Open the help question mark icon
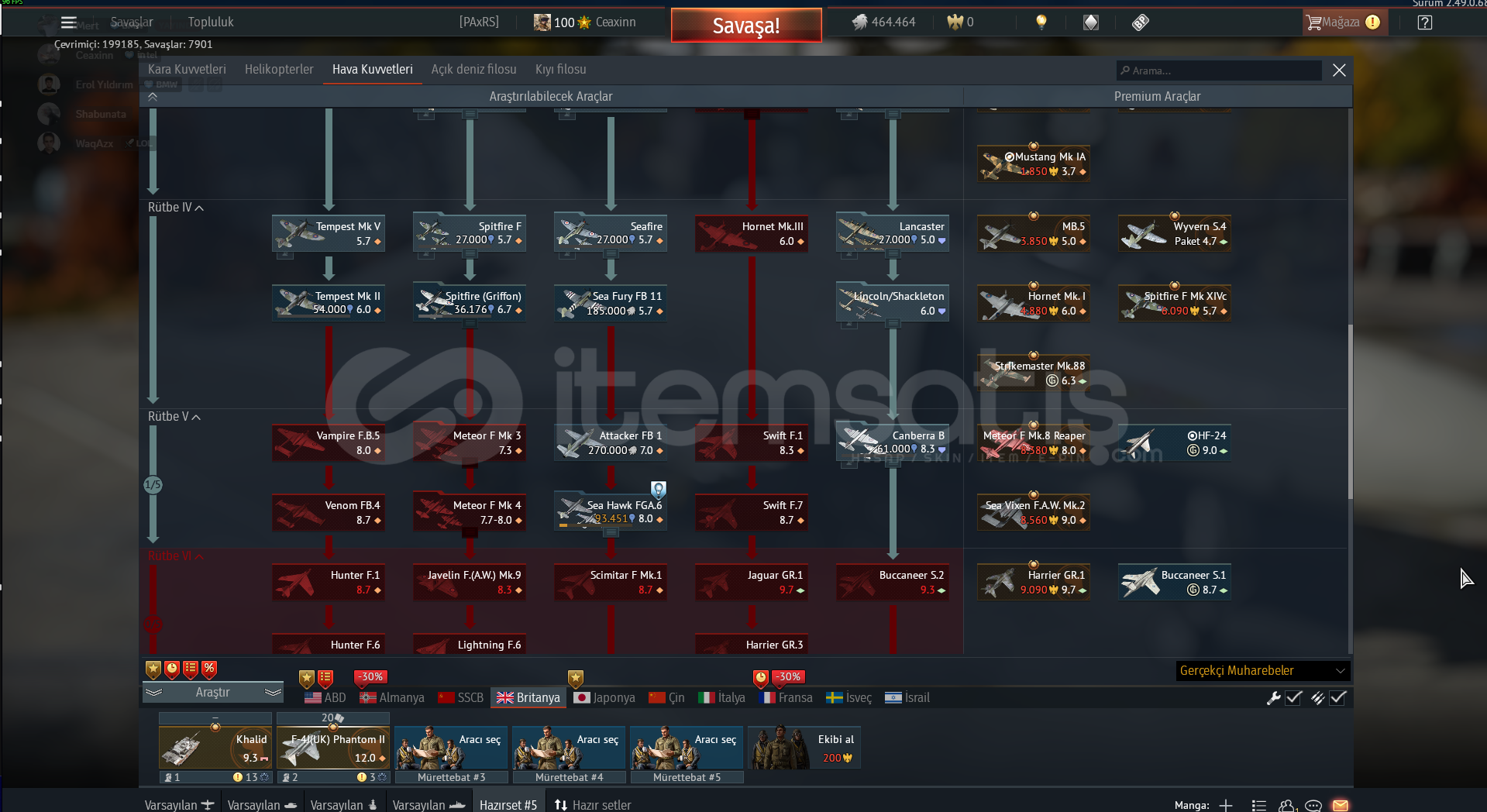 coord(1424,22)
